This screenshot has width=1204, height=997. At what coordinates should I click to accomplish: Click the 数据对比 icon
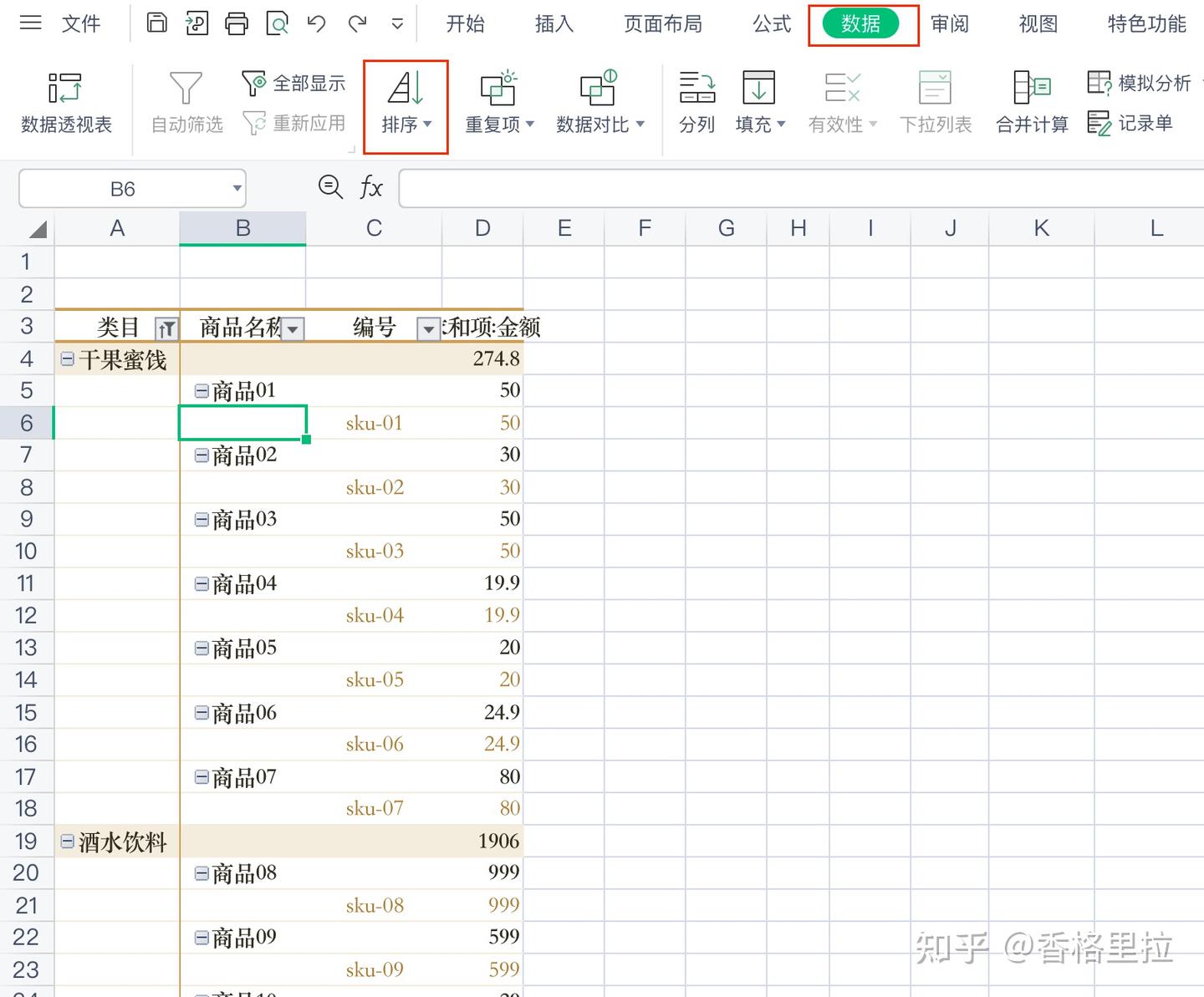(x=598, y=88)
